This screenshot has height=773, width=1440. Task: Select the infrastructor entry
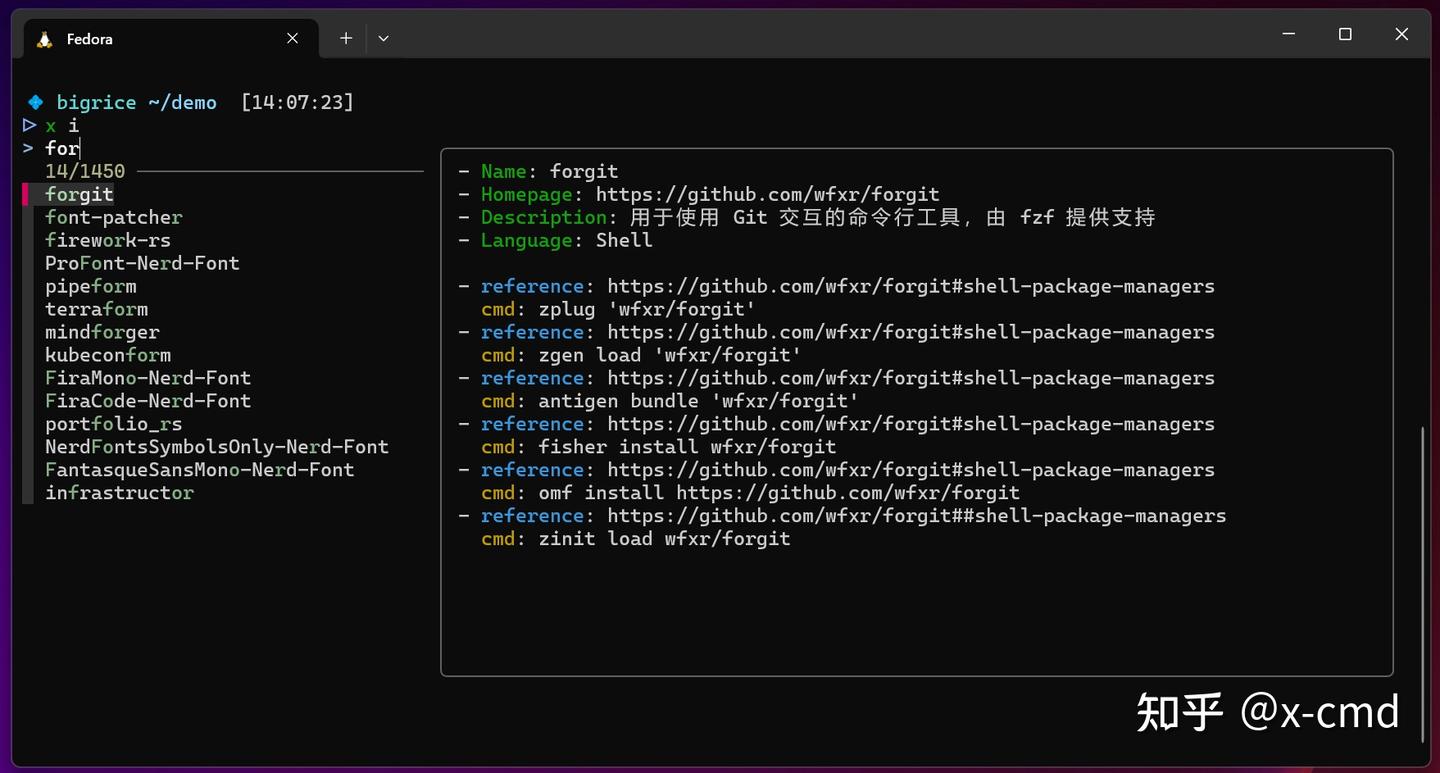coord(119,493)
